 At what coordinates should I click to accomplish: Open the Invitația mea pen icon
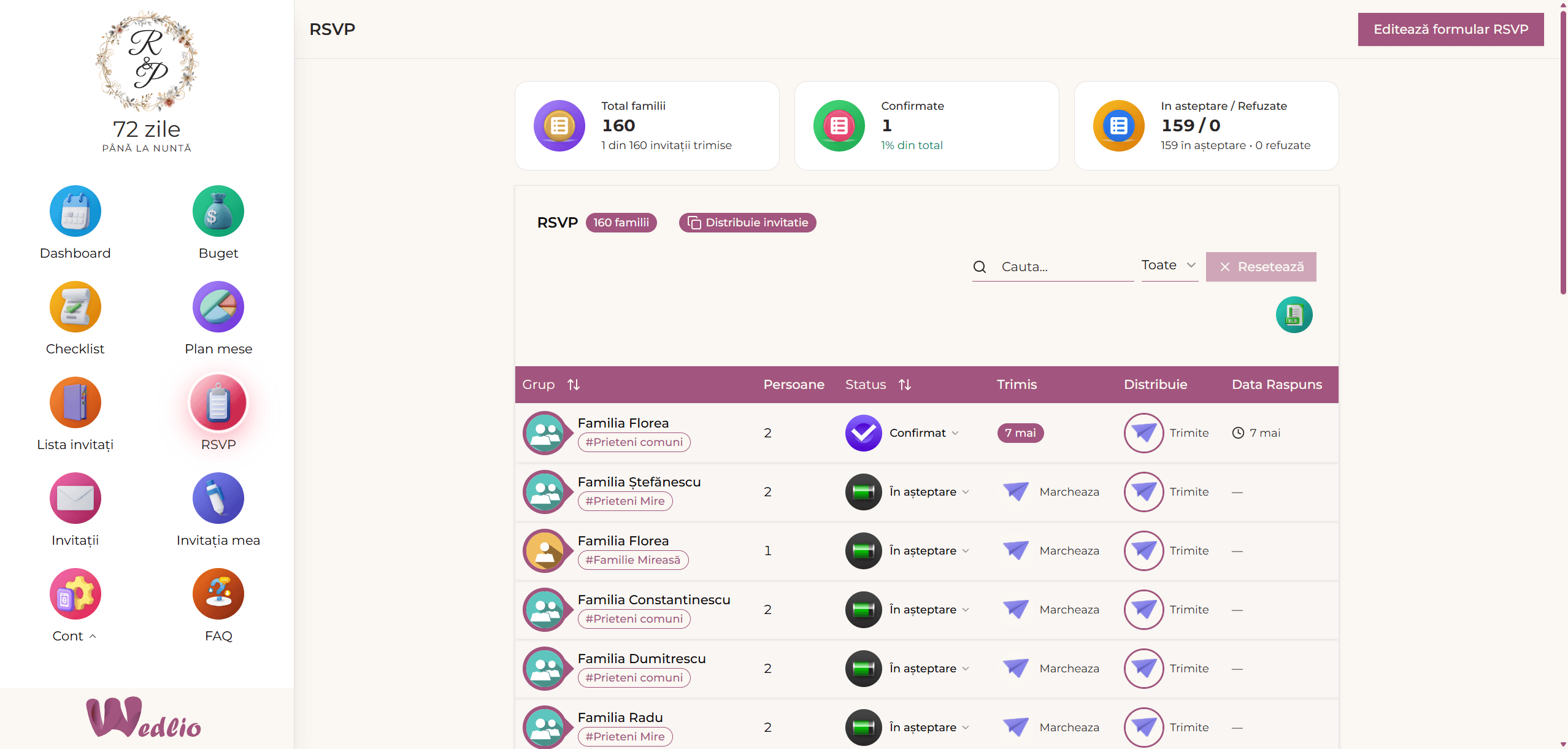click(x=218, y=498)
